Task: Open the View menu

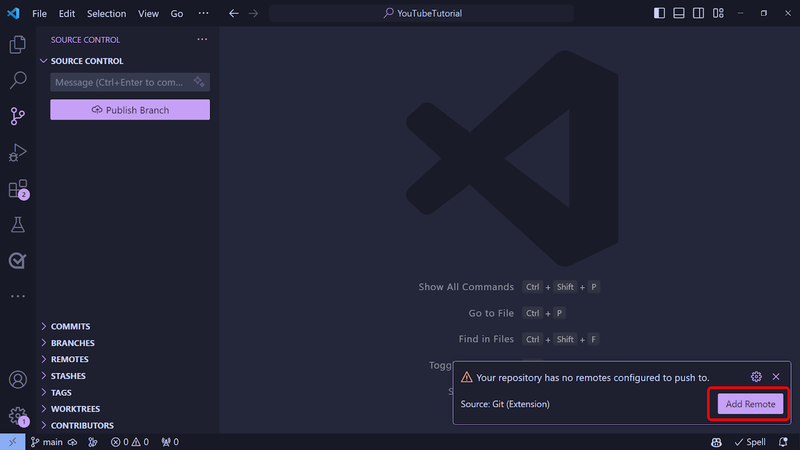Action: [x=148, y=13]
